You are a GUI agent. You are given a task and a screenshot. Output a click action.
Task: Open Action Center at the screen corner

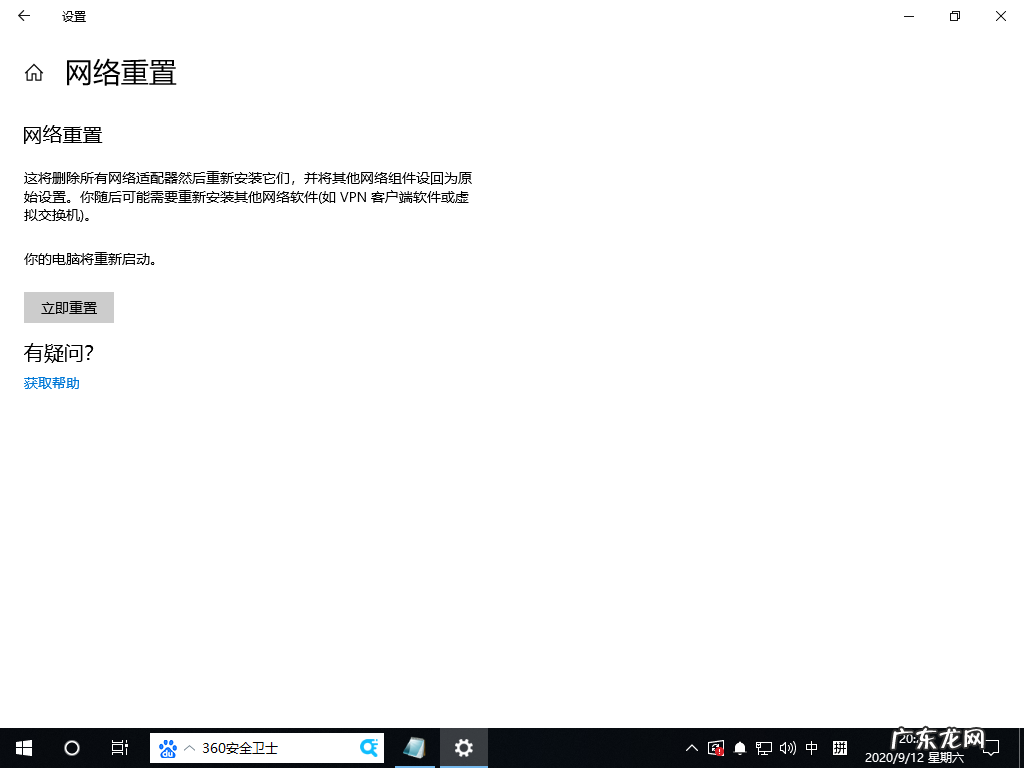[x=990, y=747]
